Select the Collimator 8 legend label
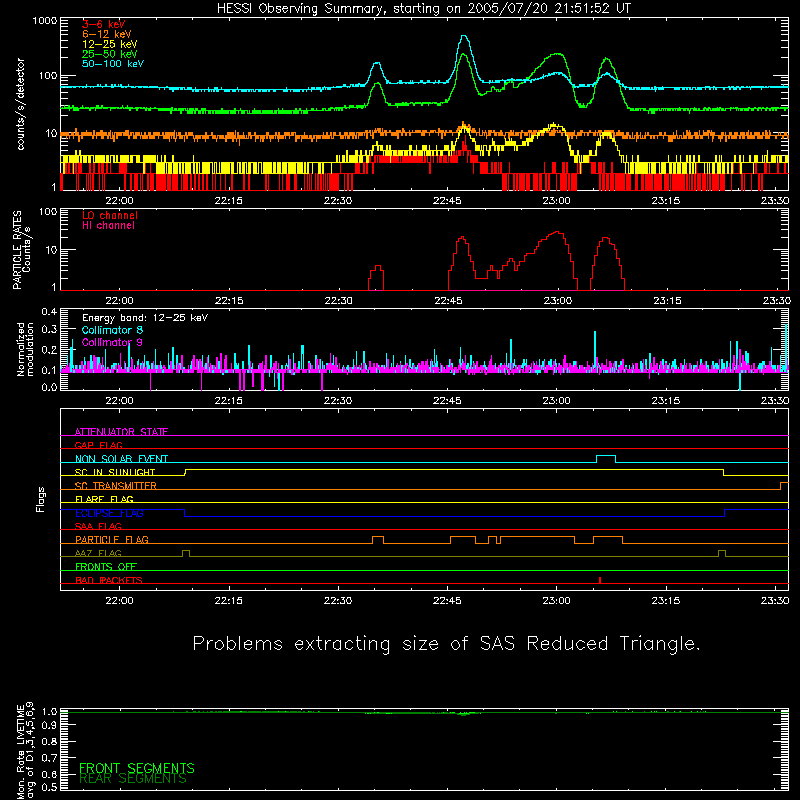 [112, 330]
